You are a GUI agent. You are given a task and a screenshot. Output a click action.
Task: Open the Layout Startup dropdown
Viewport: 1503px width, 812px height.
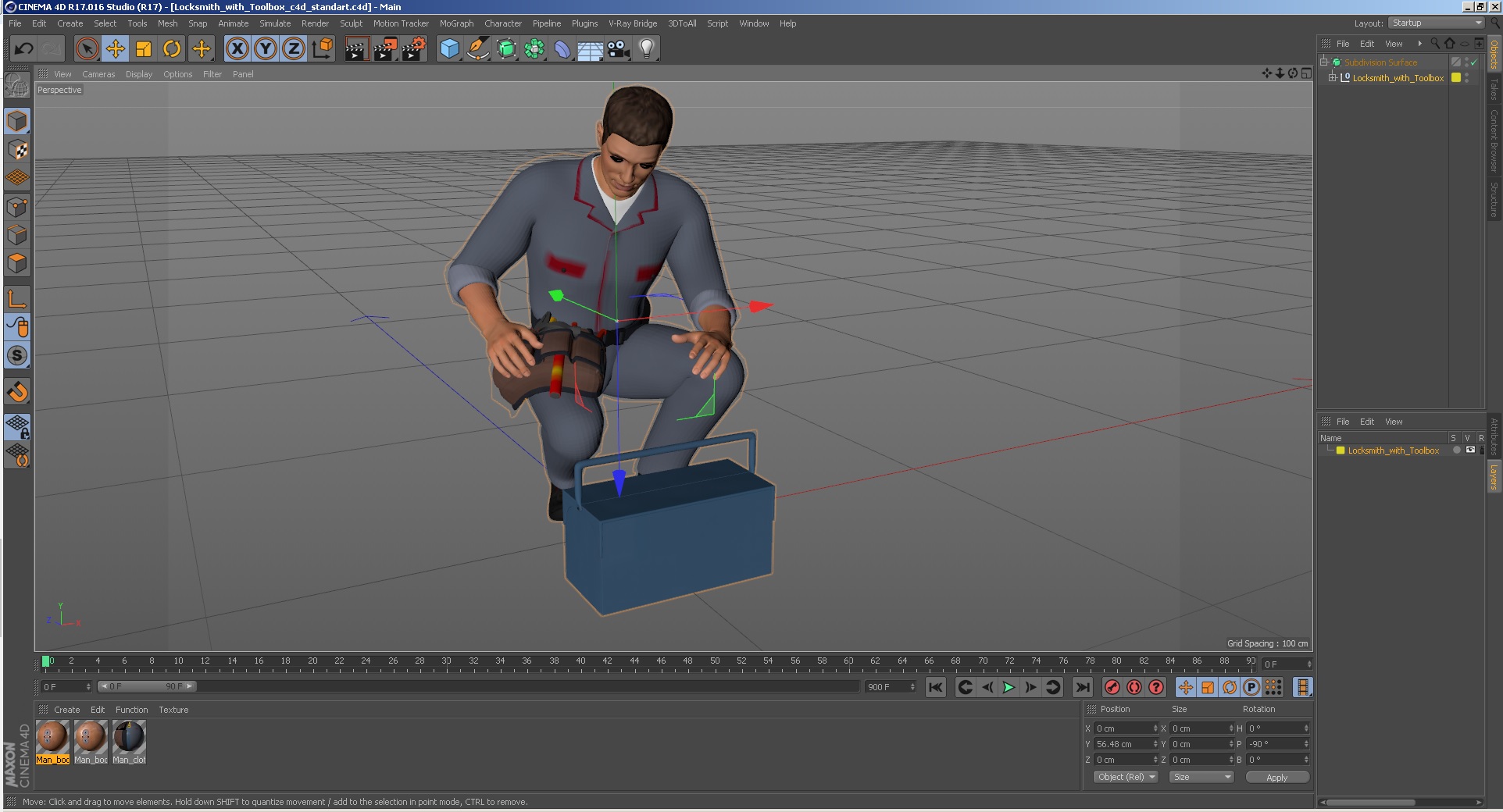click(x=1436, y=23)
